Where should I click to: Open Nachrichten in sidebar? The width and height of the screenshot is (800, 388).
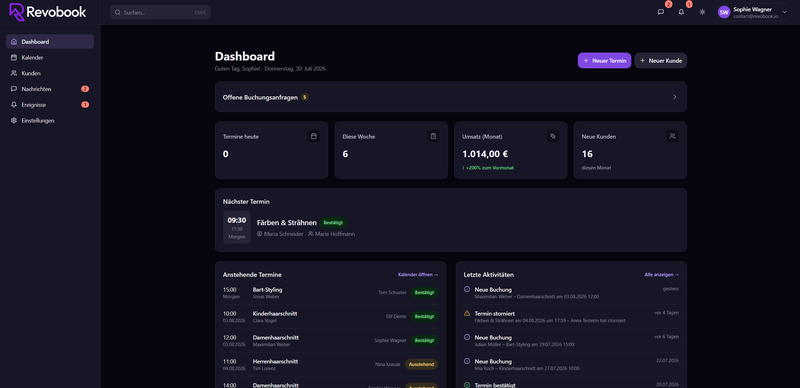coord(50,89)
